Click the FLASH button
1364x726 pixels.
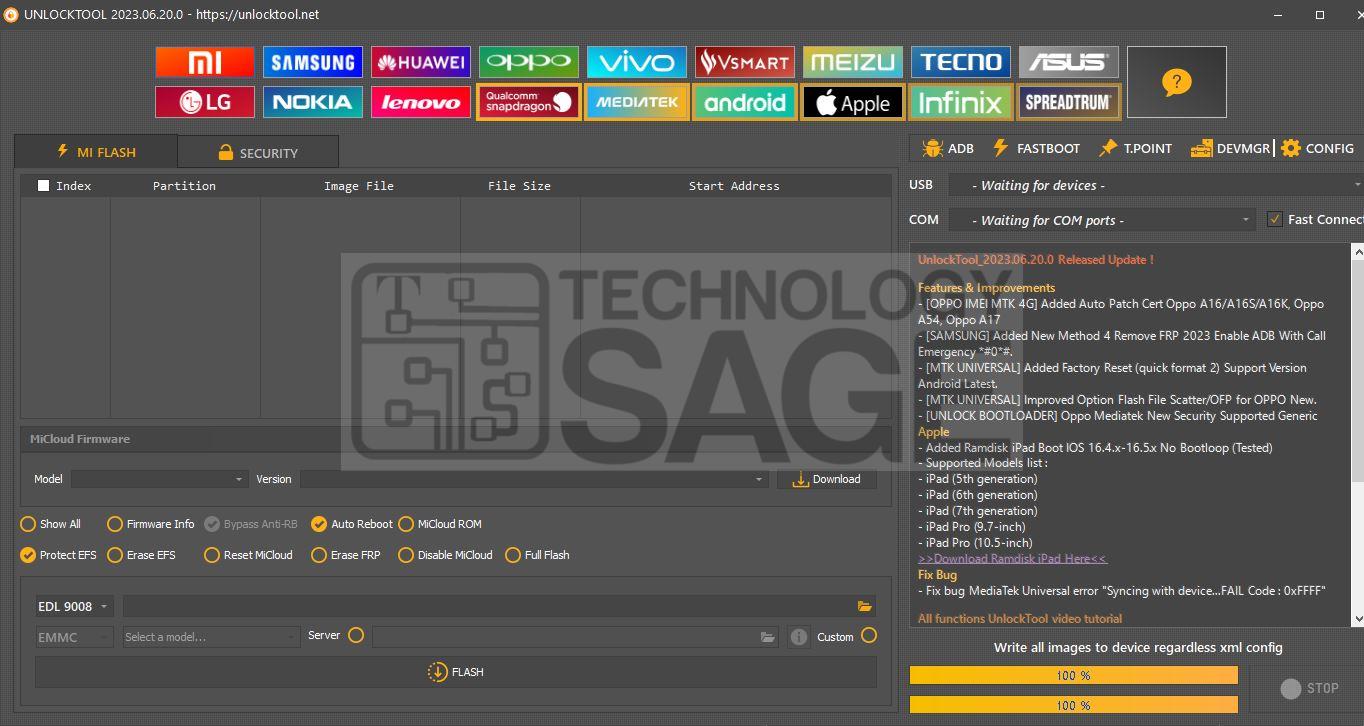click(x=456, y=672)
